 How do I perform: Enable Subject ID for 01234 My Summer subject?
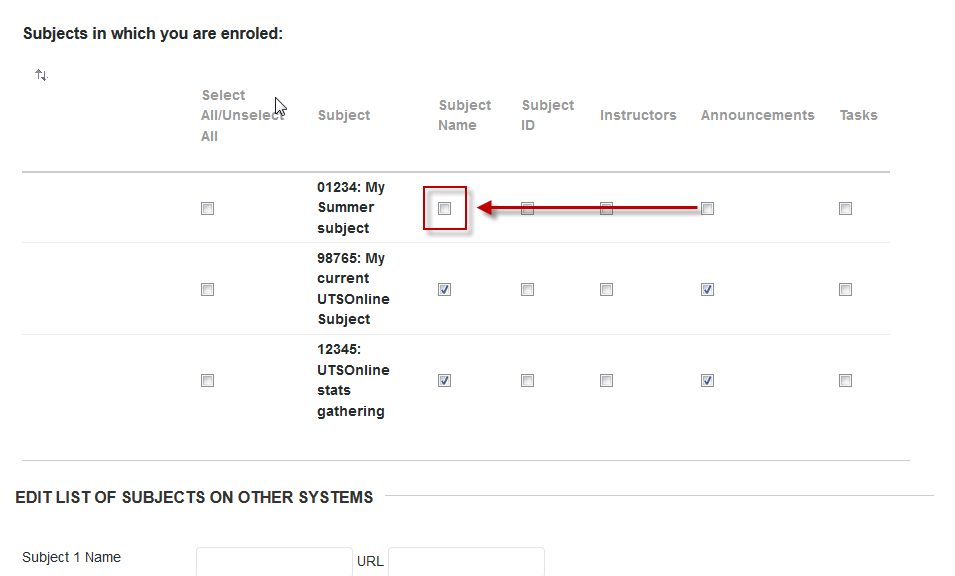[527, 209]
